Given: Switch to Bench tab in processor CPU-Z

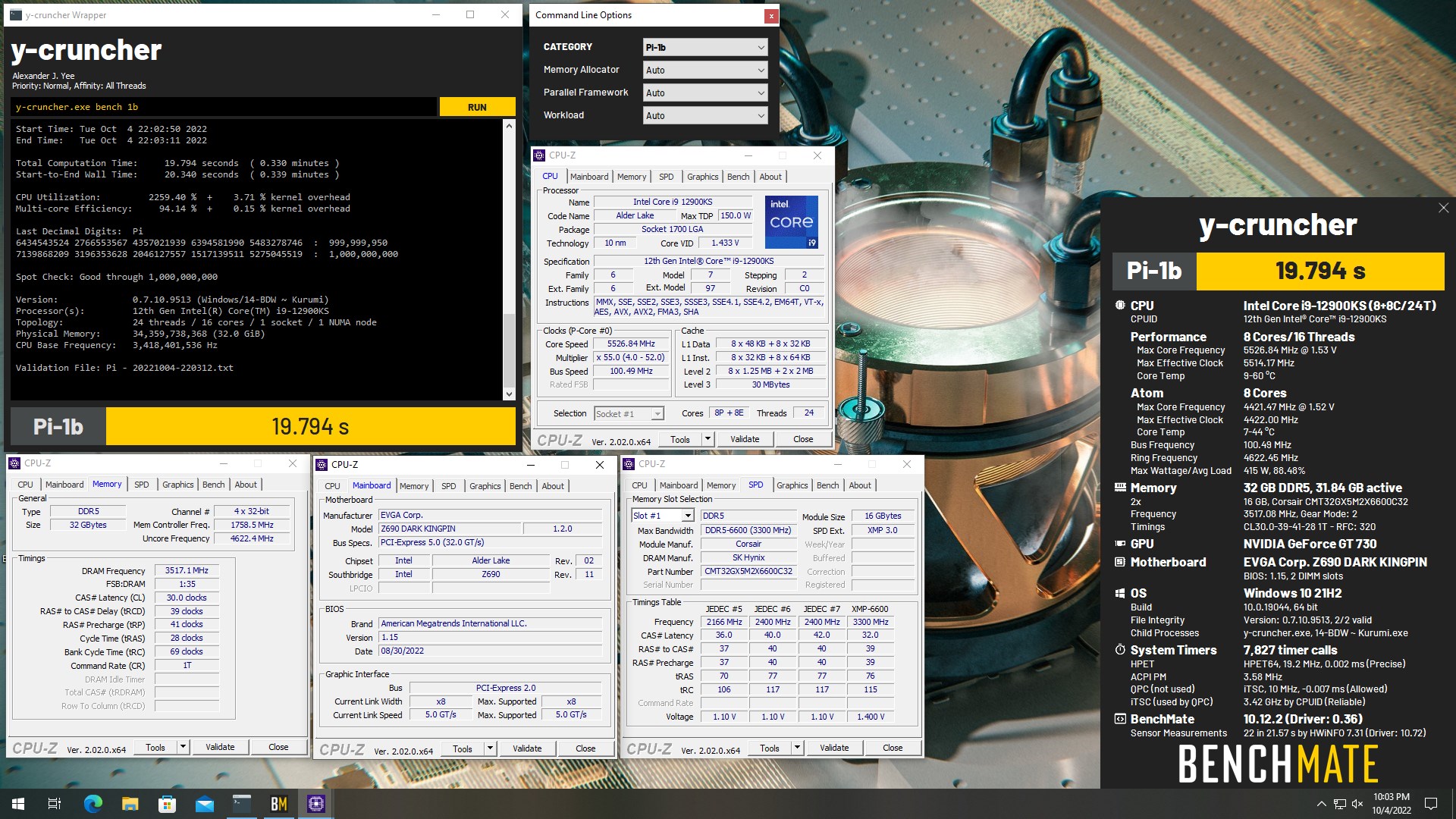Looking at the screenshot, I should point(738,177).
